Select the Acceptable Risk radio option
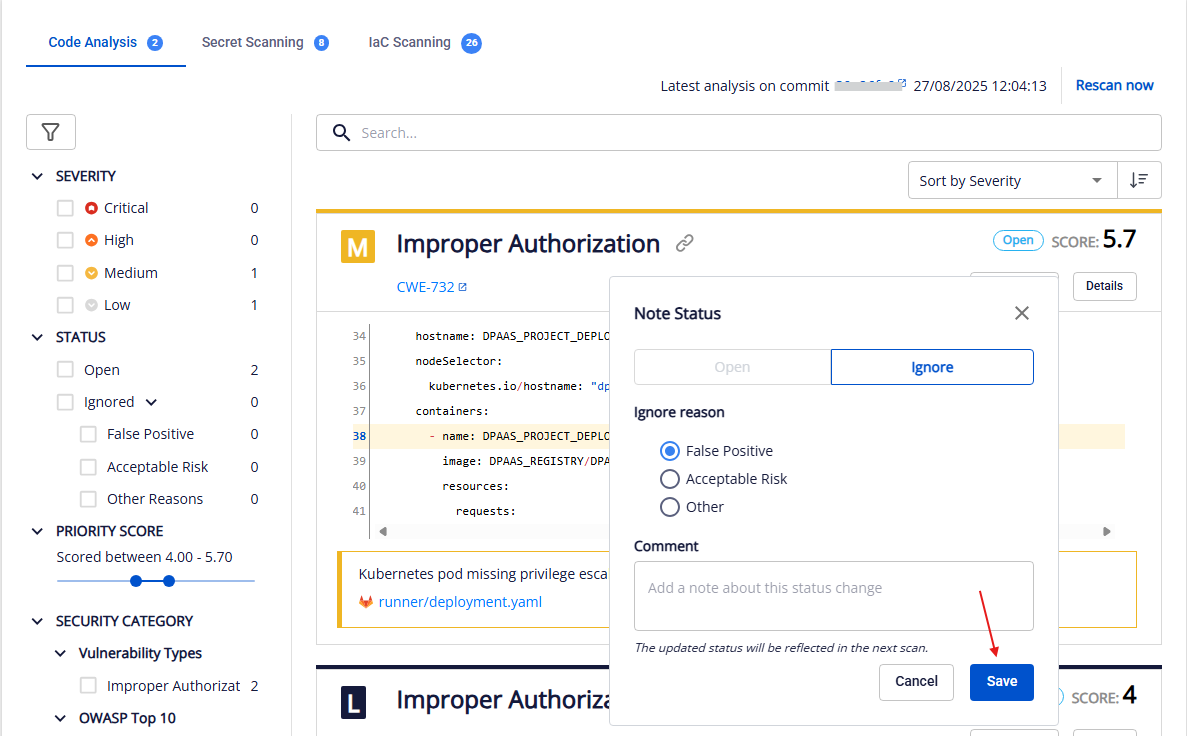Image resolution: width=1187 pixels, height=736 pixels. click(670, 479)
